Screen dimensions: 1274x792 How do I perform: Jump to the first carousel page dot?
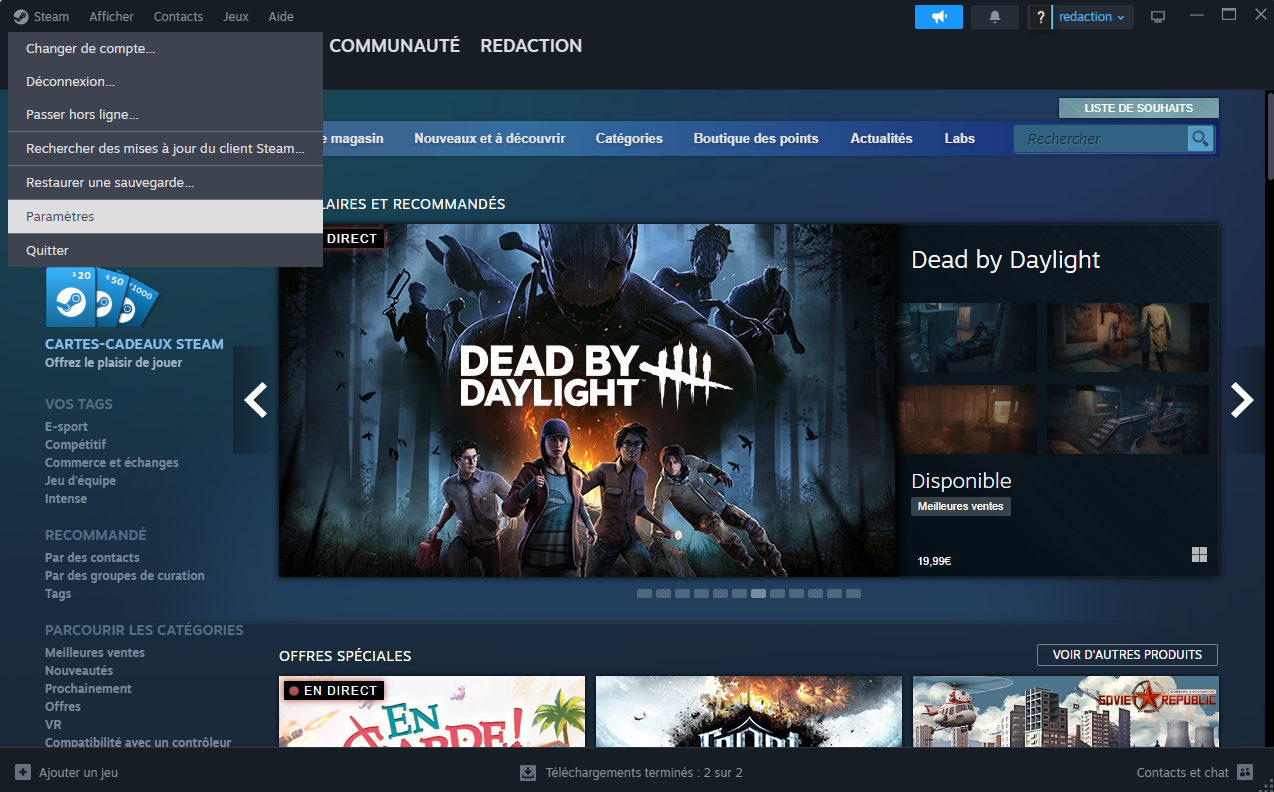645,594
